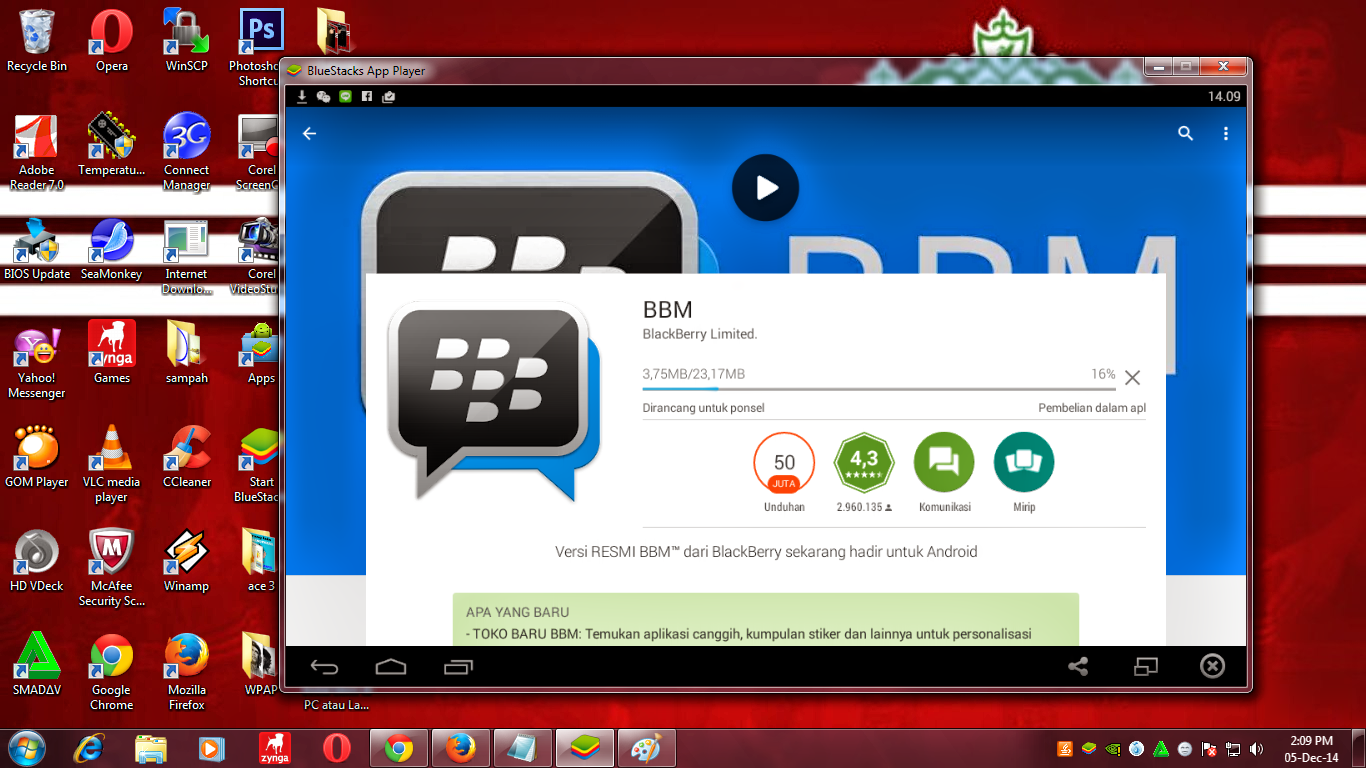Switch to Paint in the taskbar
This screenshot has height=768, width=1366.
pyautogui.click(x=647, y=747)
